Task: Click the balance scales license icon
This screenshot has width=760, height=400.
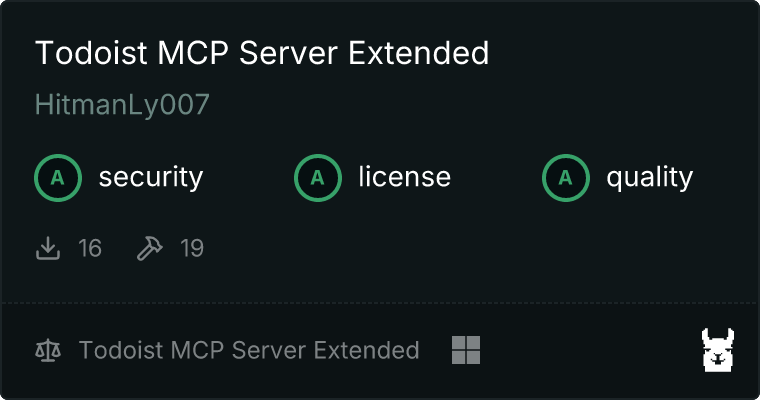Action: pos(48,350)
